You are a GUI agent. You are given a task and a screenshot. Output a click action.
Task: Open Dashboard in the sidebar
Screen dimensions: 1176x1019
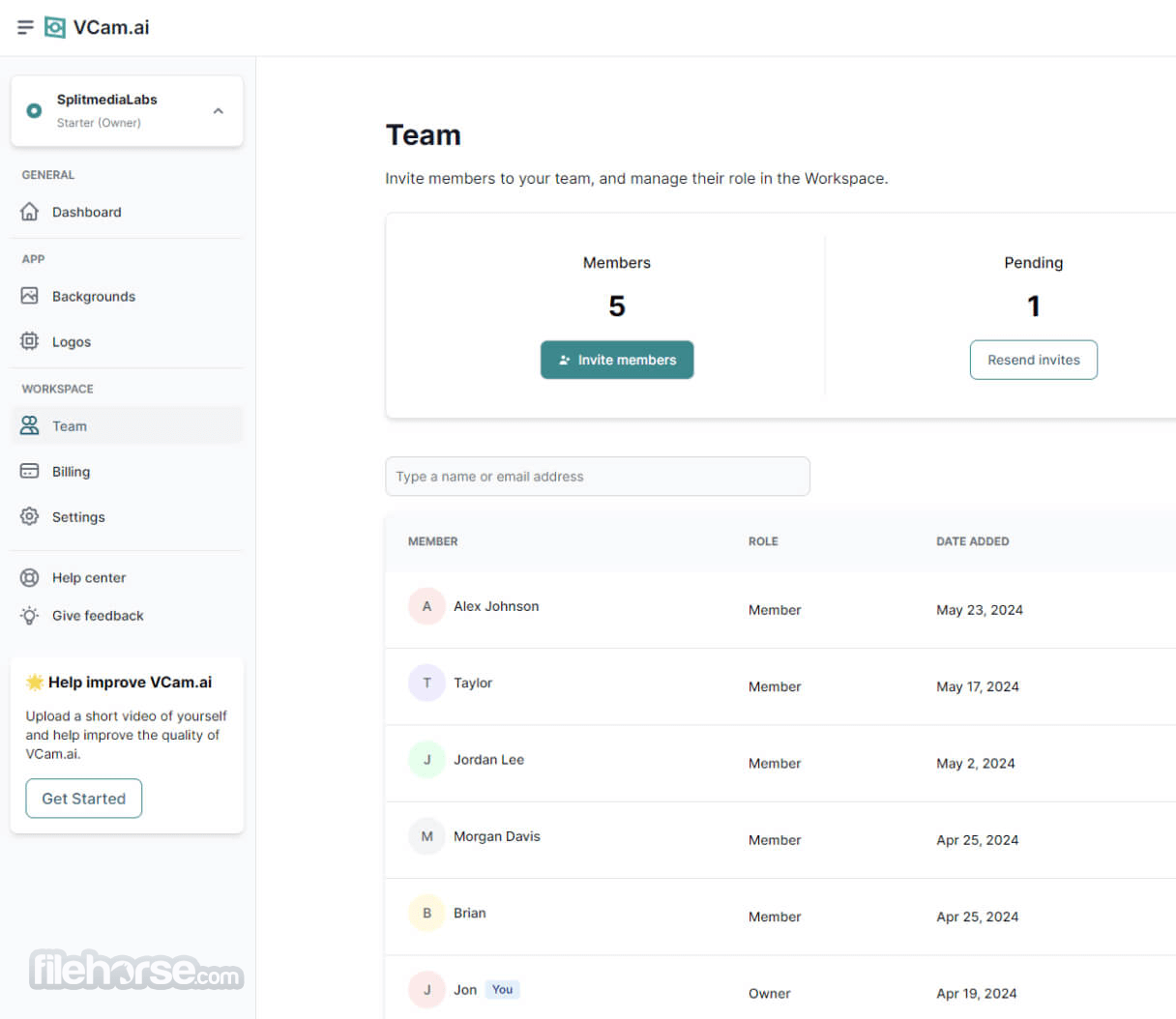(127, 212)
